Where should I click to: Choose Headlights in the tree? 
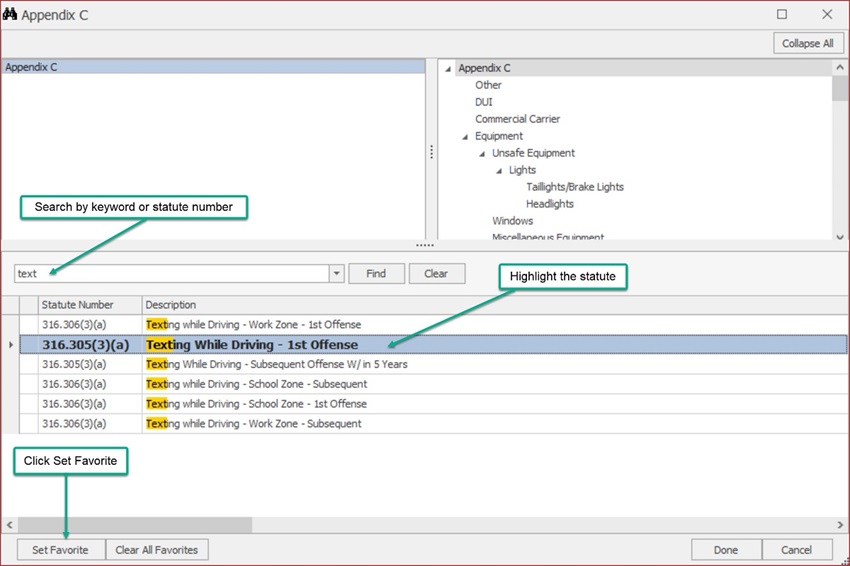(549, 204)
